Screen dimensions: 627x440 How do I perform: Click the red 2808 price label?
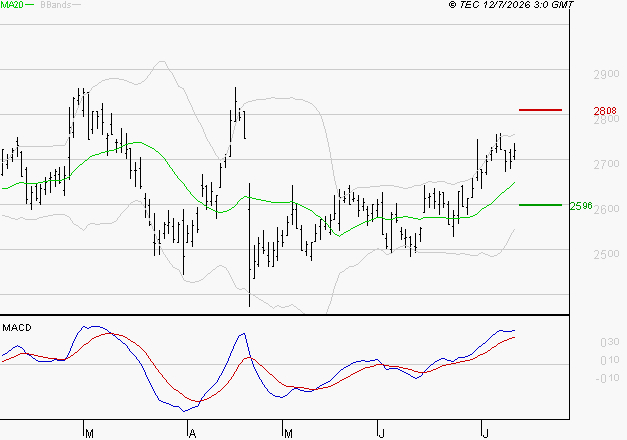605,111
